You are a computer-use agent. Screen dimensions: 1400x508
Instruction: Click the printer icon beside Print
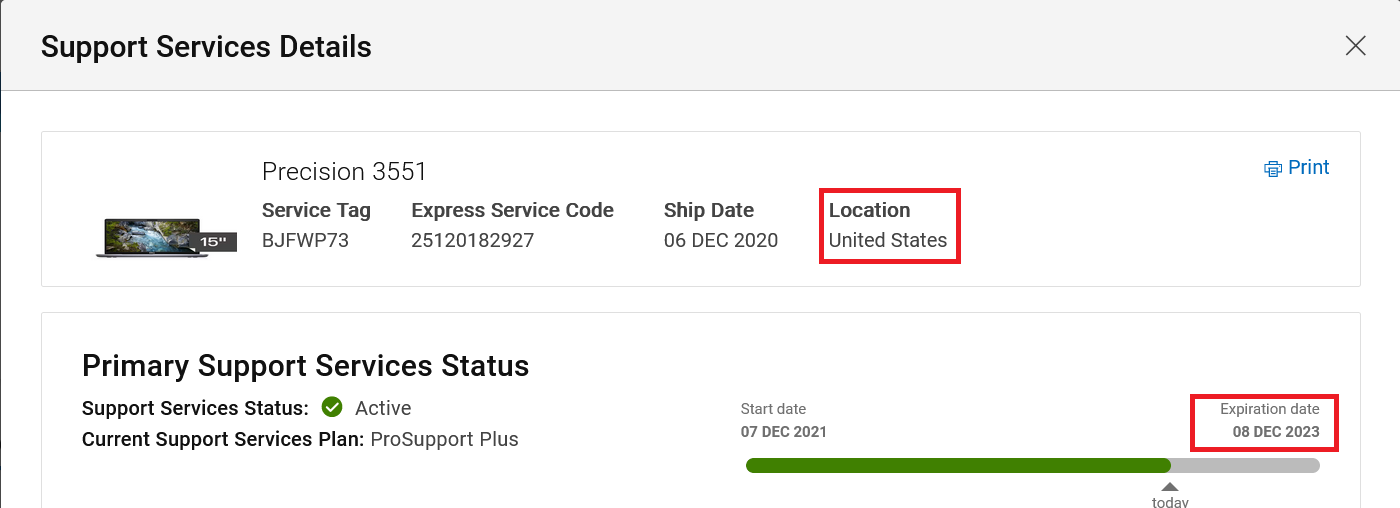1273,169
